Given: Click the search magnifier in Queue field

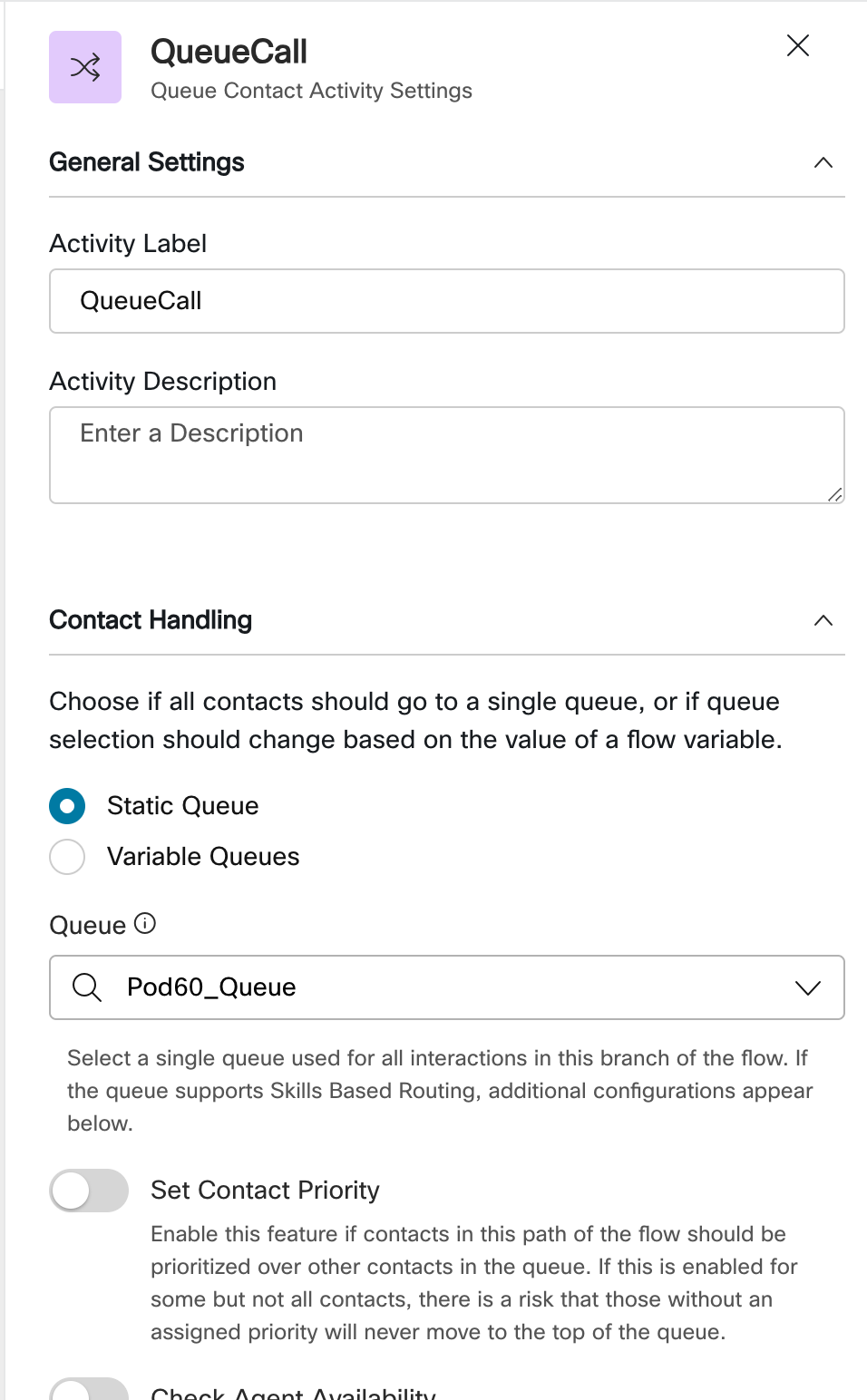Looking at the screenshot, I should pos(87,987).
